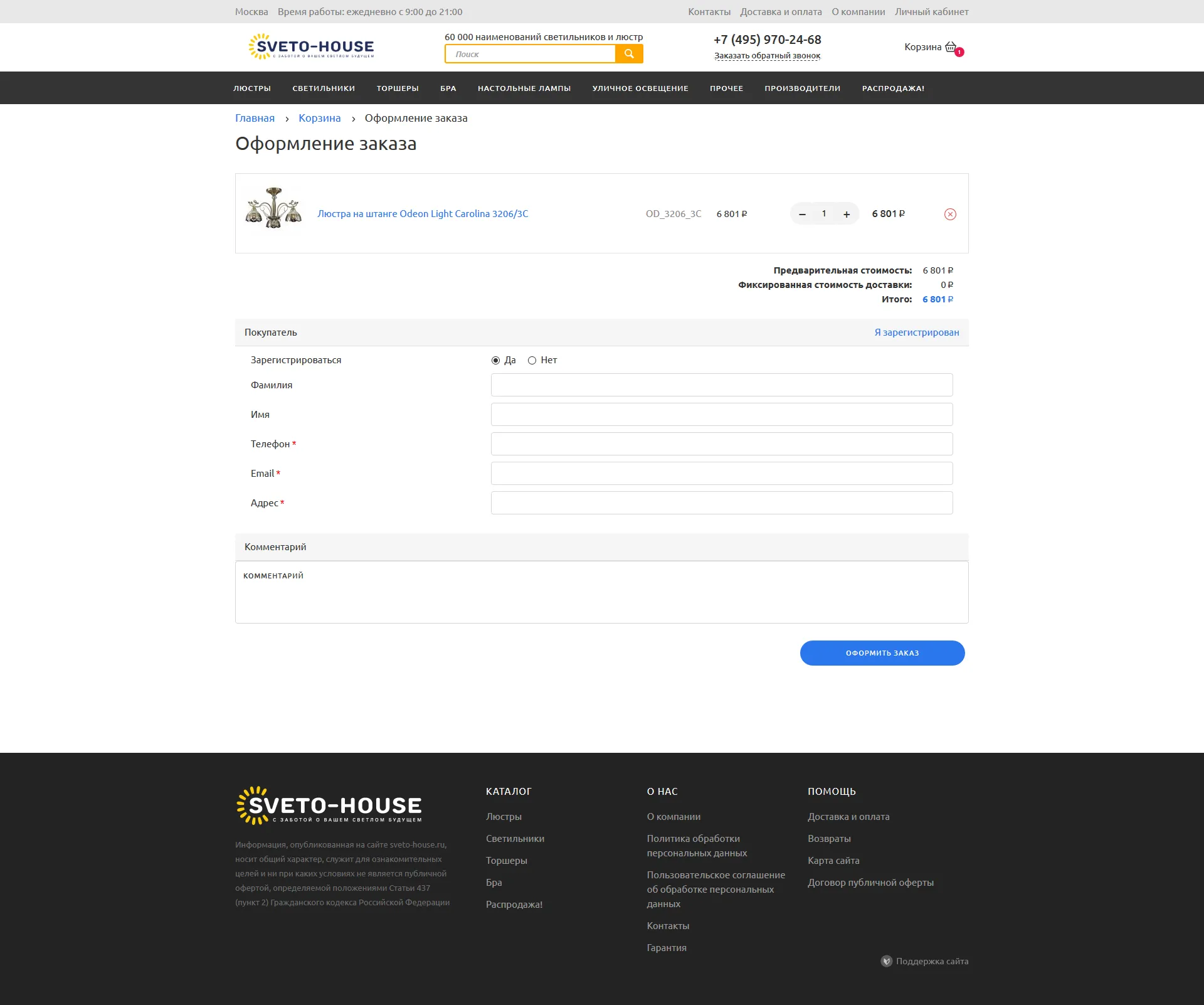The height and width of the screenshot is (1005, 1204).
Task: Focus the Телефон input field
Action: pos(721,444)
